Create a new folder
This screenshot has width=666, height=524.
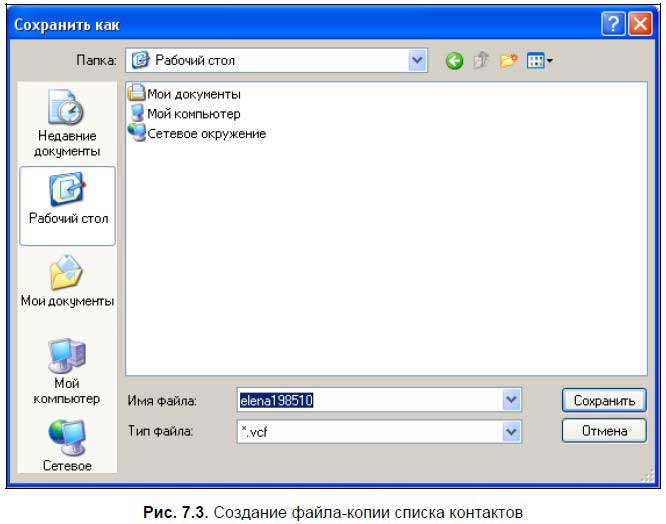pyautogui.click(x=509, y=61)
